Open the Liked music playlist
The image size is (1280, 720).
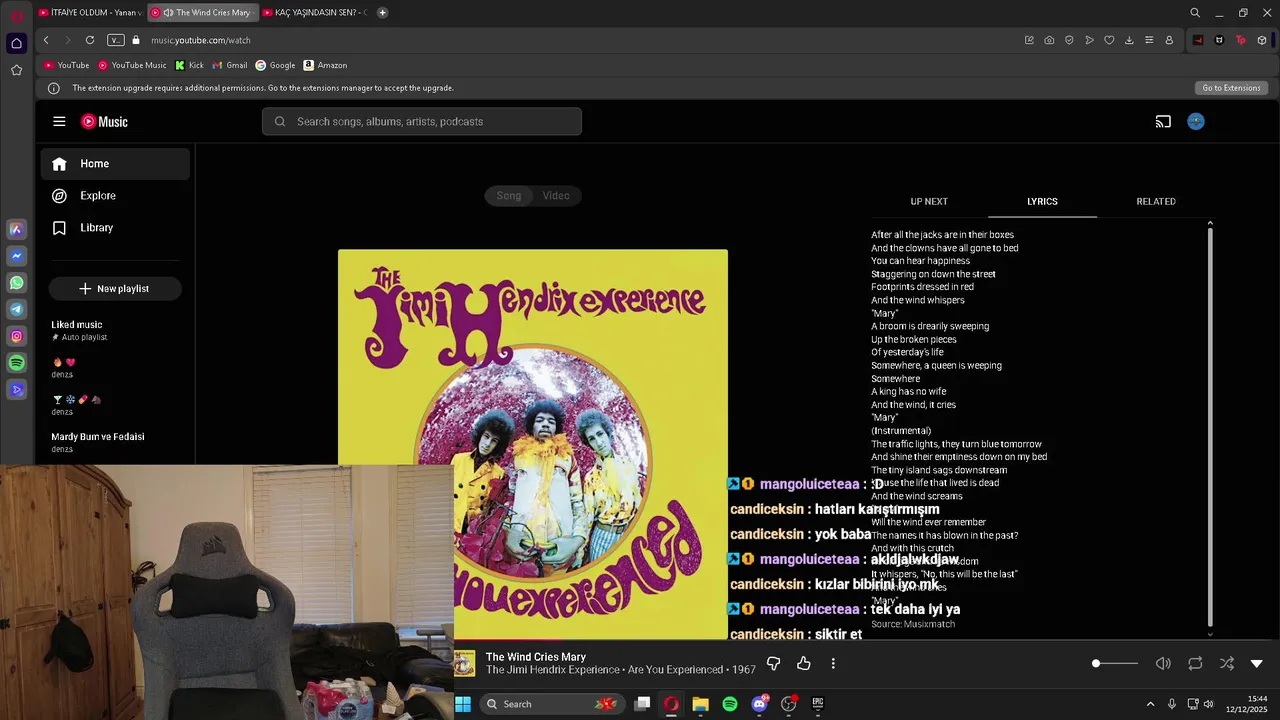[x=115, y=330]
